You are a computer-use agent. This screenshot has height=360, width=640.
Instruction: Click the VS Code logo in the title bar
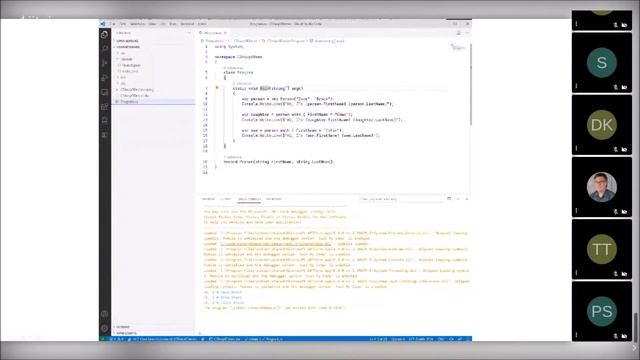pyautogui.click(x=103, y=24)
